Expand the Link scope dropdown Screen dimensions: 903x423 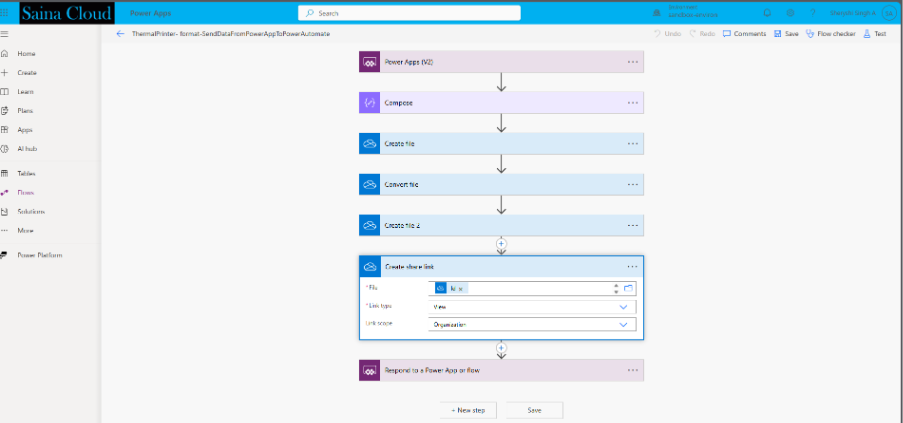click(x=623, y=324)
